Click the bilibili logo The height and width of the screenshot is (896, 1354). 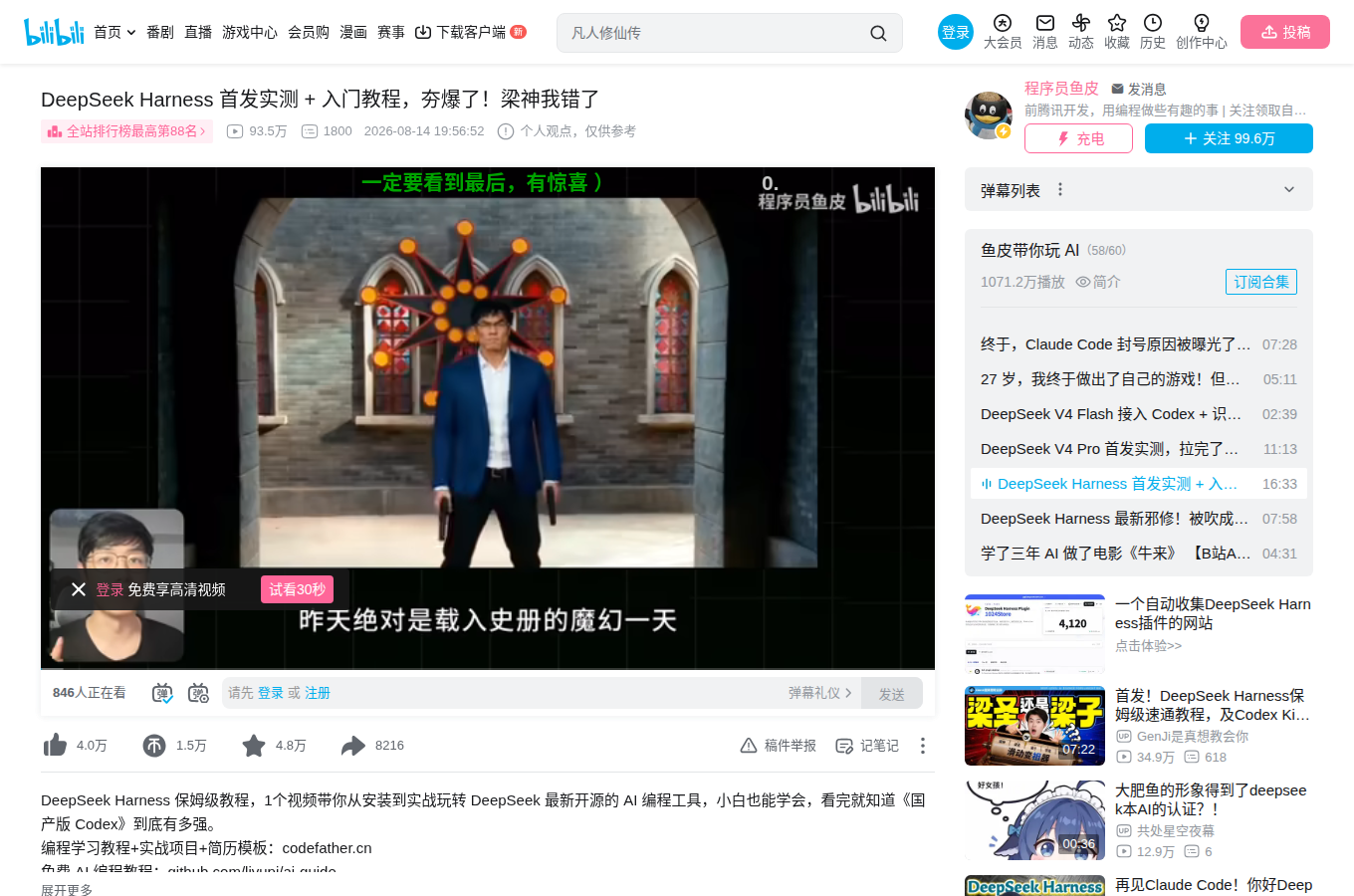tap(54, 32)
